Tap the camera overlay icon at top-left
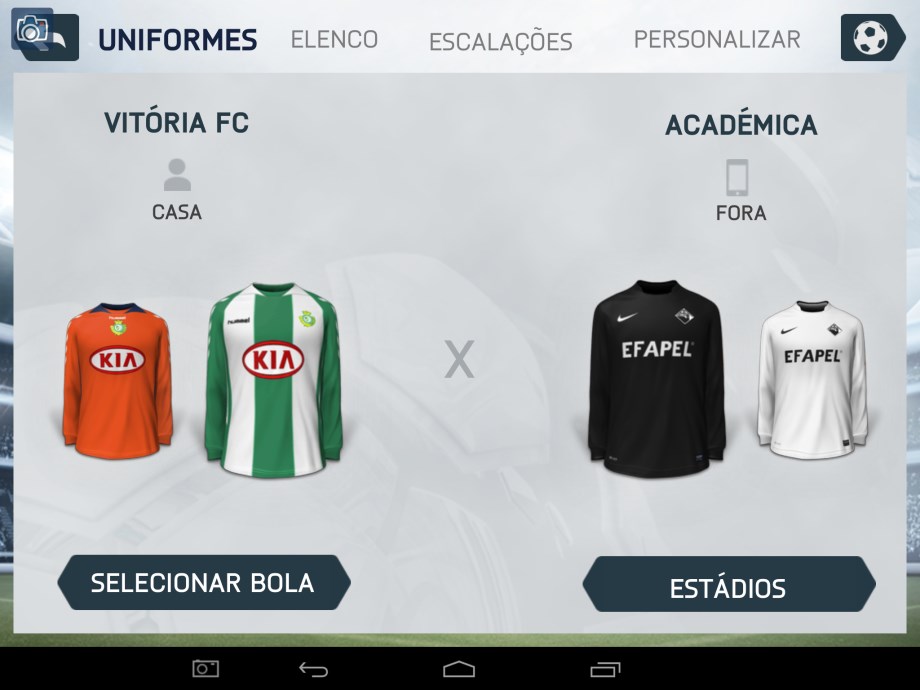This screenshot has width=920, height=690. coord(32,29)
